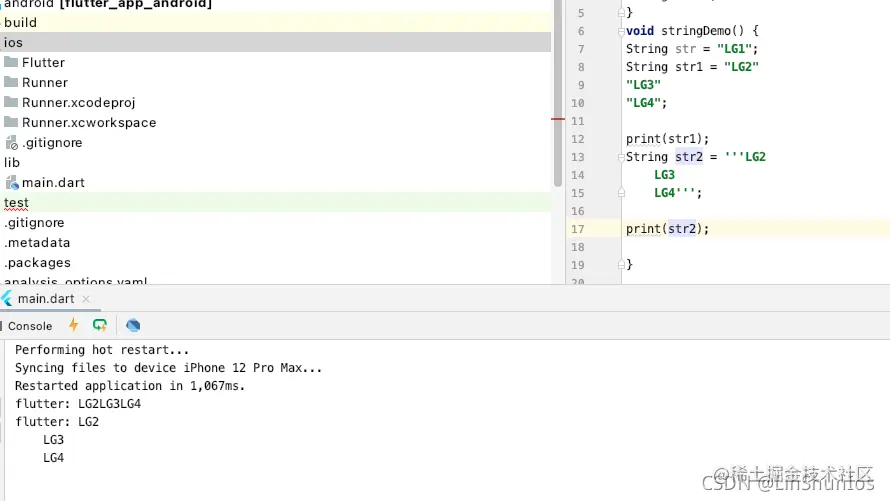The image size is (890, 501).
Task: Click the 'String str = "LG1";' line
Action: pos(692,49)
